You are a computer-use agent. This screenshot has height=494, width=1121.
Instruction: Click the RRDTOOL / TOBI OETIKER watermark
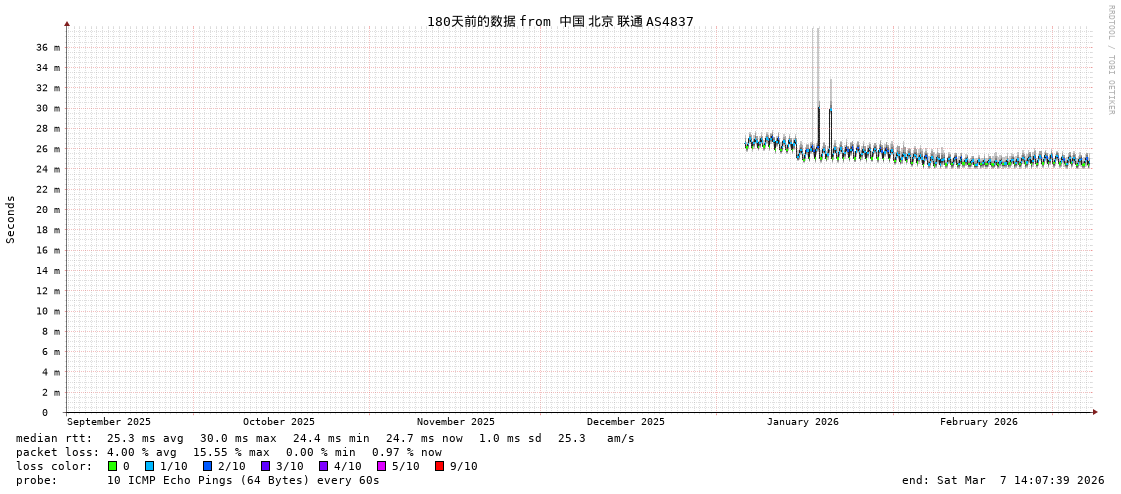[x=1110, y=60]
